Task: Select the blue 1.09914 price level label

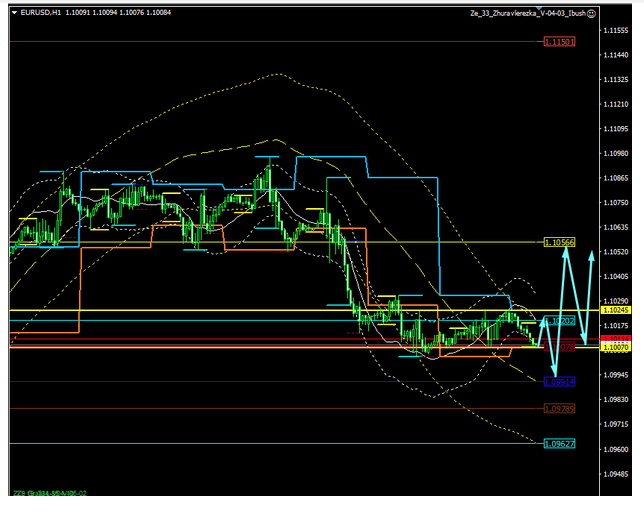Action: [559, 382]
